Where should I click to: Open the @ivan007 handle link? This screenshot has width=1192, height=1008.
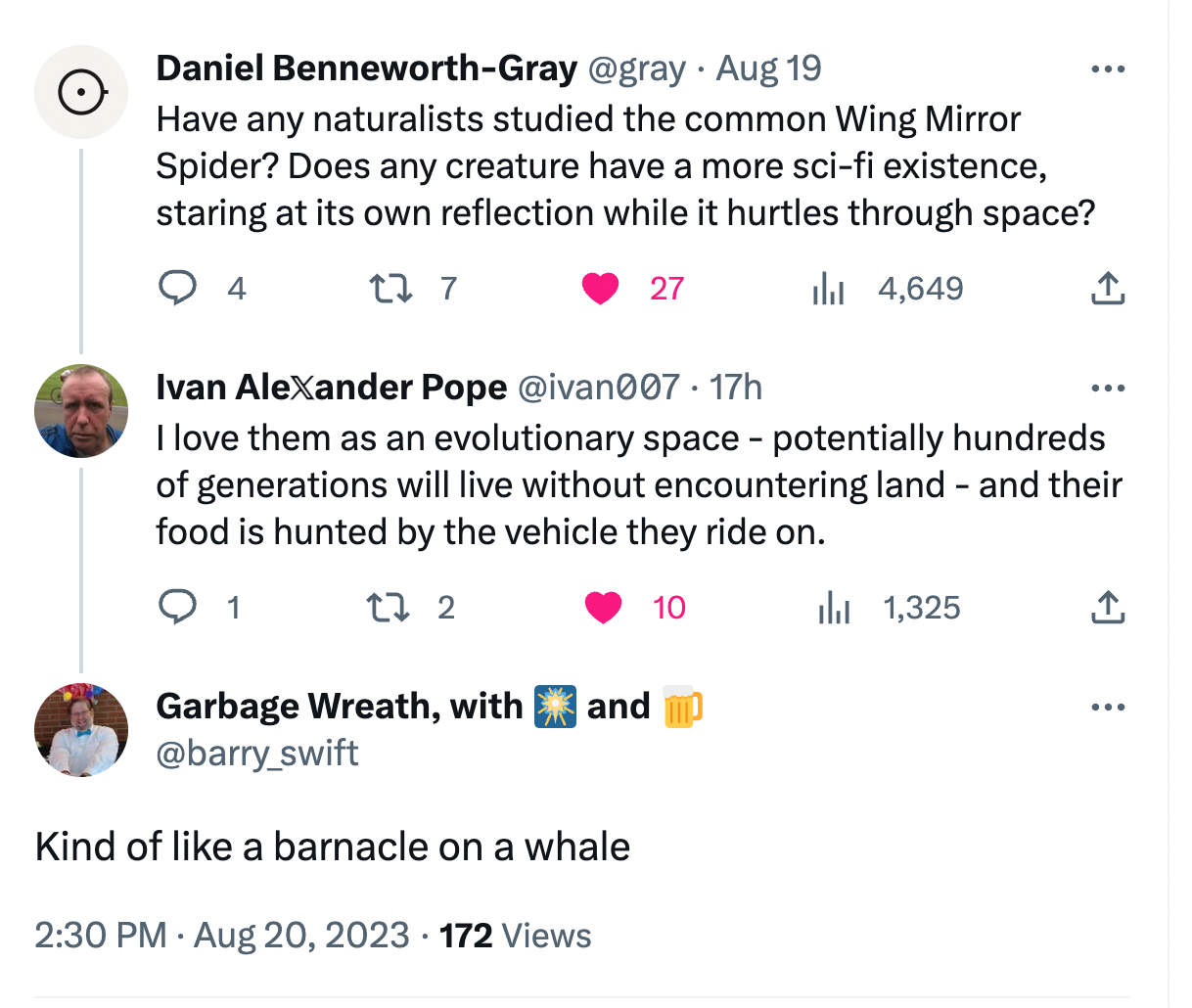point(597,388)
